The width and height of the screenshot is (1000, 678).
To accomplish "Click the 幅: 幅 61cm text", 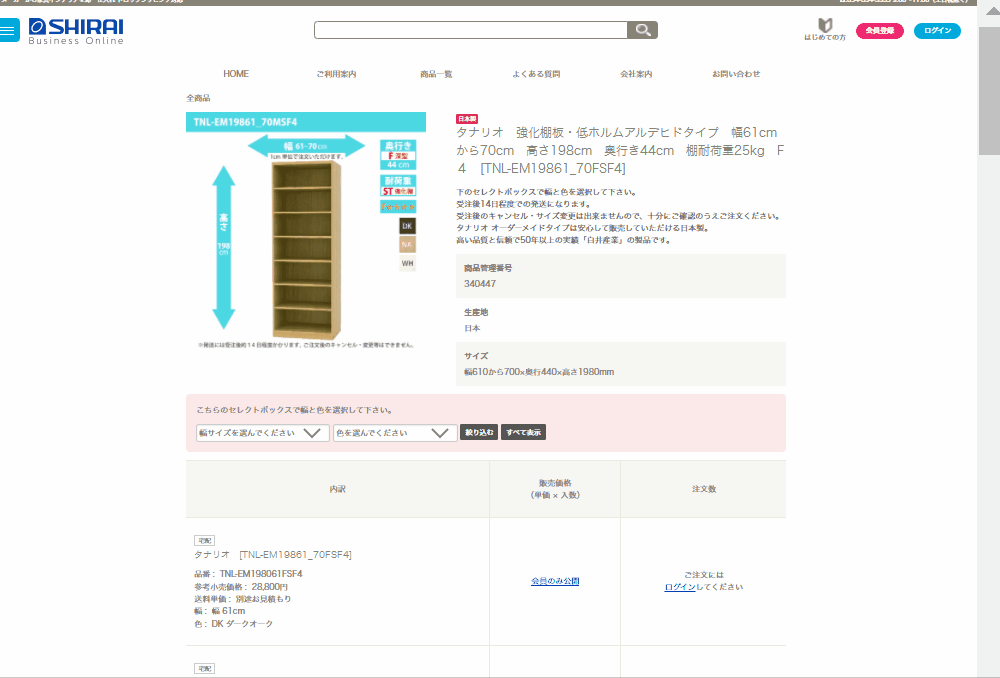I will click(219, 611).
